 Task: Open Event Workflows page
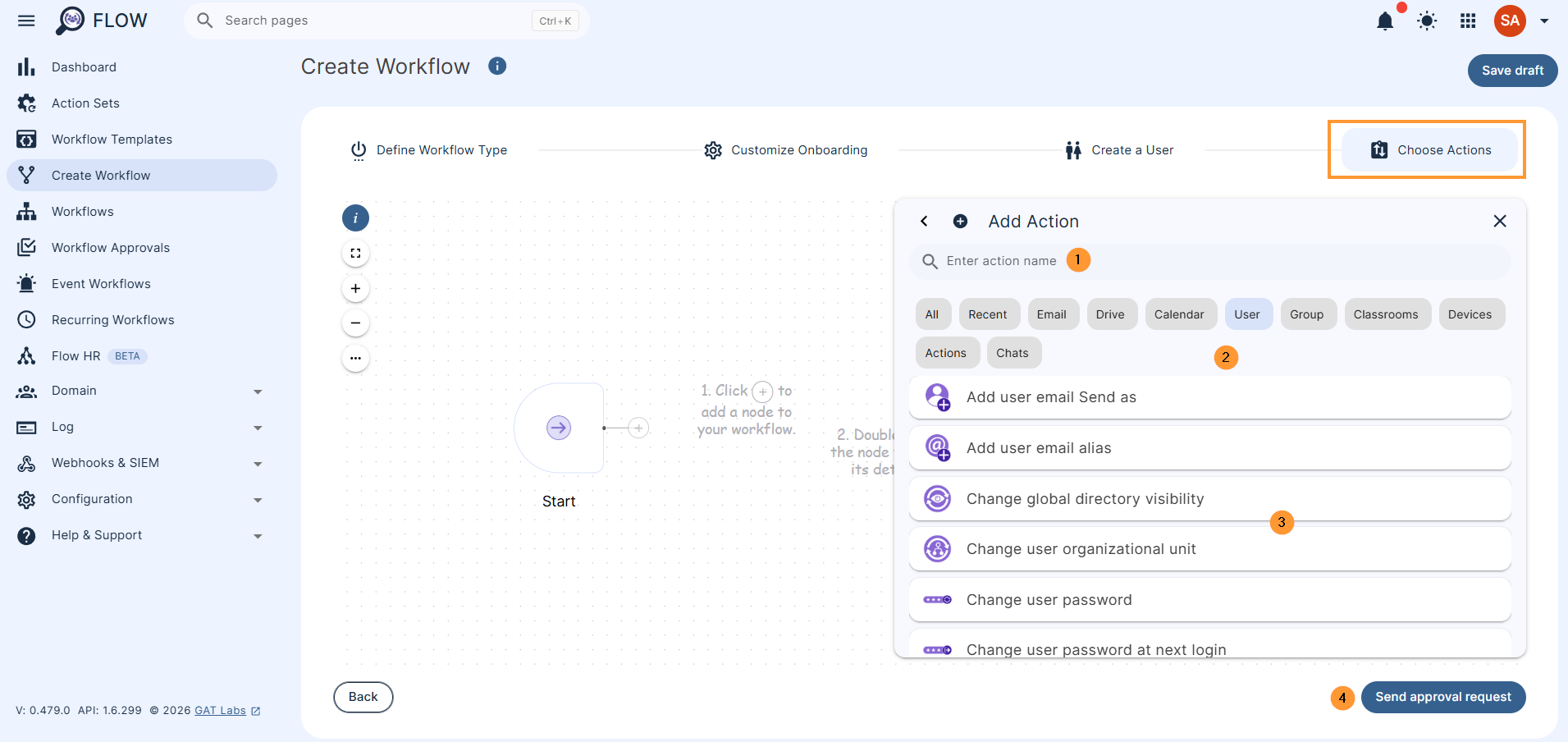pyautogui.click(x=142, y=284)
